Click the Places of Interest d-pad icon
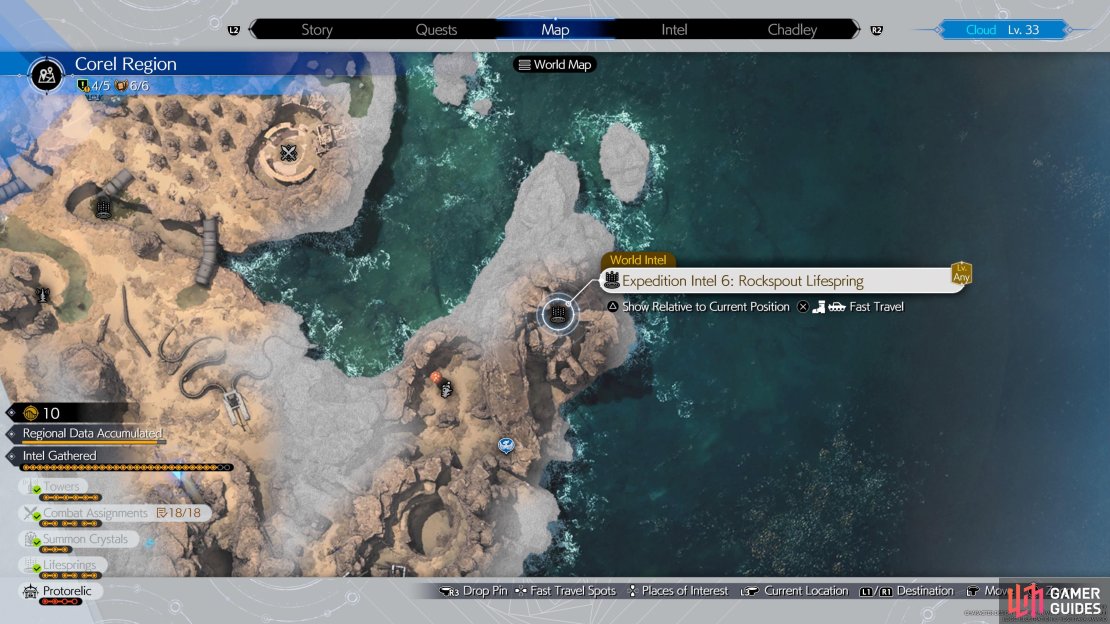The width and height of the screenshot is (1110, 624). pos(632,591)
